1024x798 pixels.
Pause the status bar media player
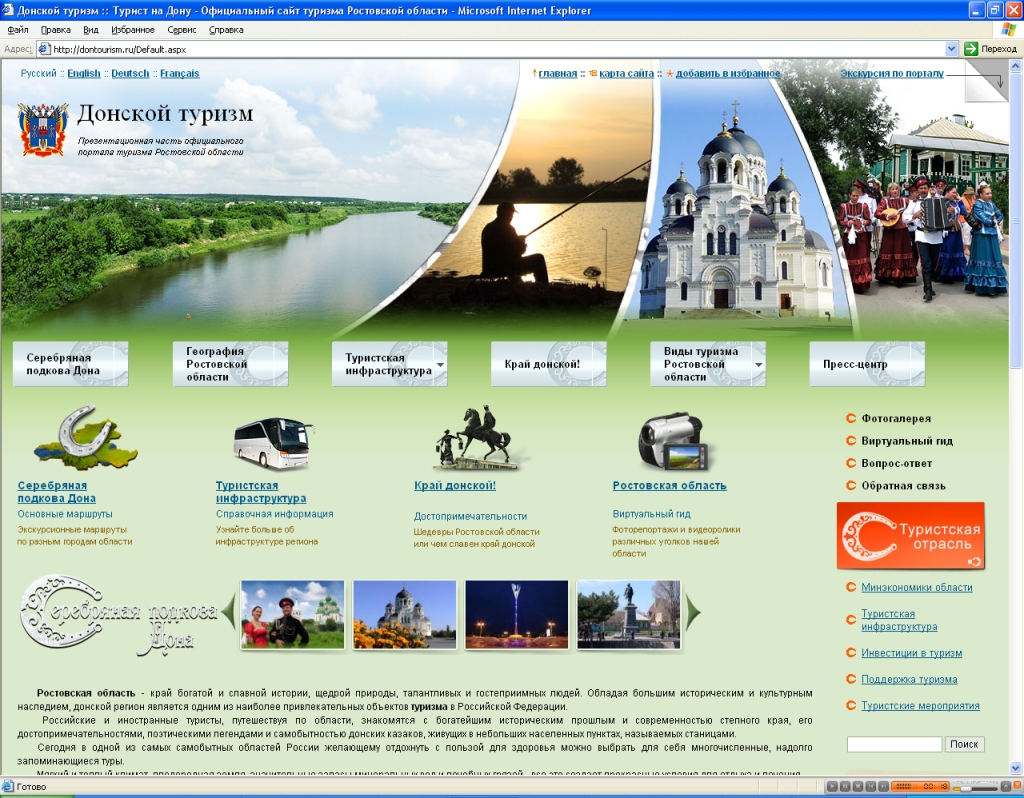(844, 786)
